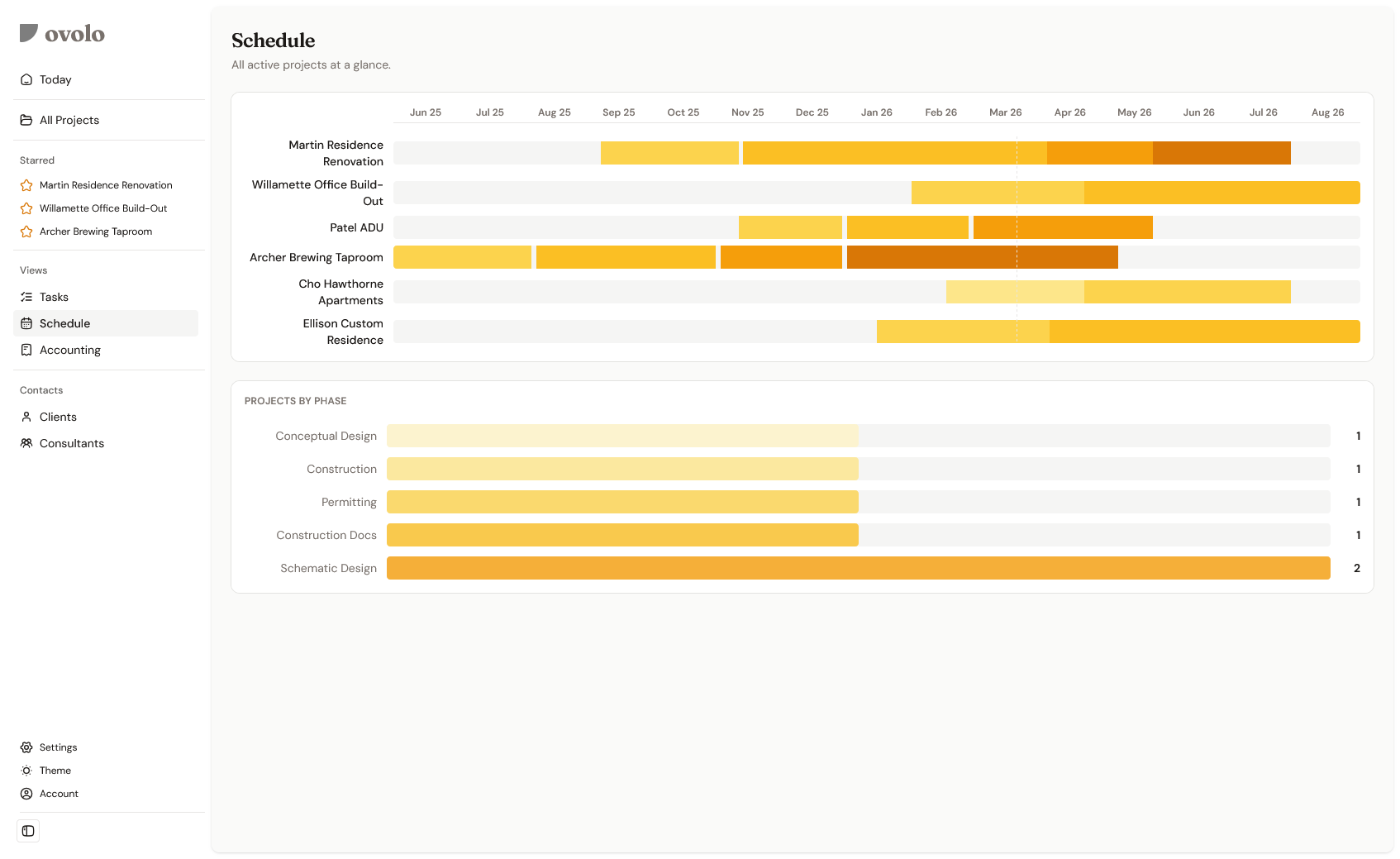Viewport: 1400px width, 859px height.
Task: Select the Tasks checklist icon
Action: (x=26, y=297)
